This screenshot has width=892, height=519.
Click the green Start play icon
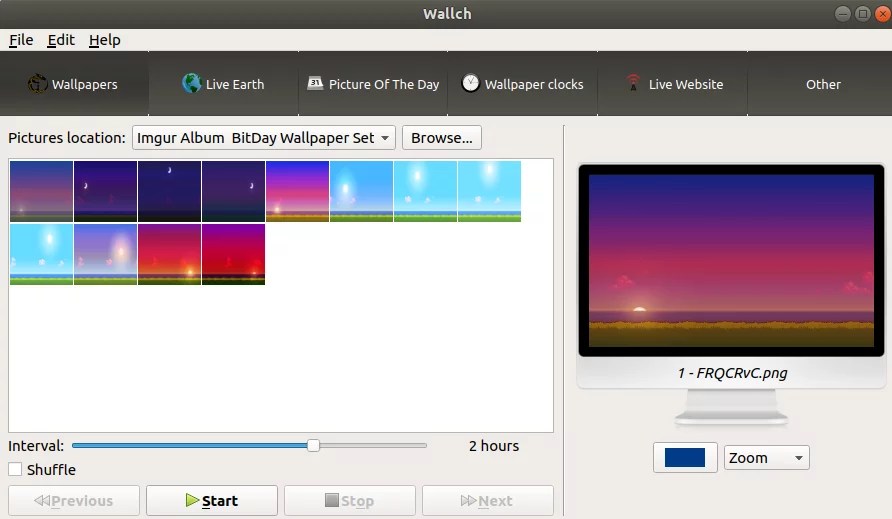pos(192,500)
